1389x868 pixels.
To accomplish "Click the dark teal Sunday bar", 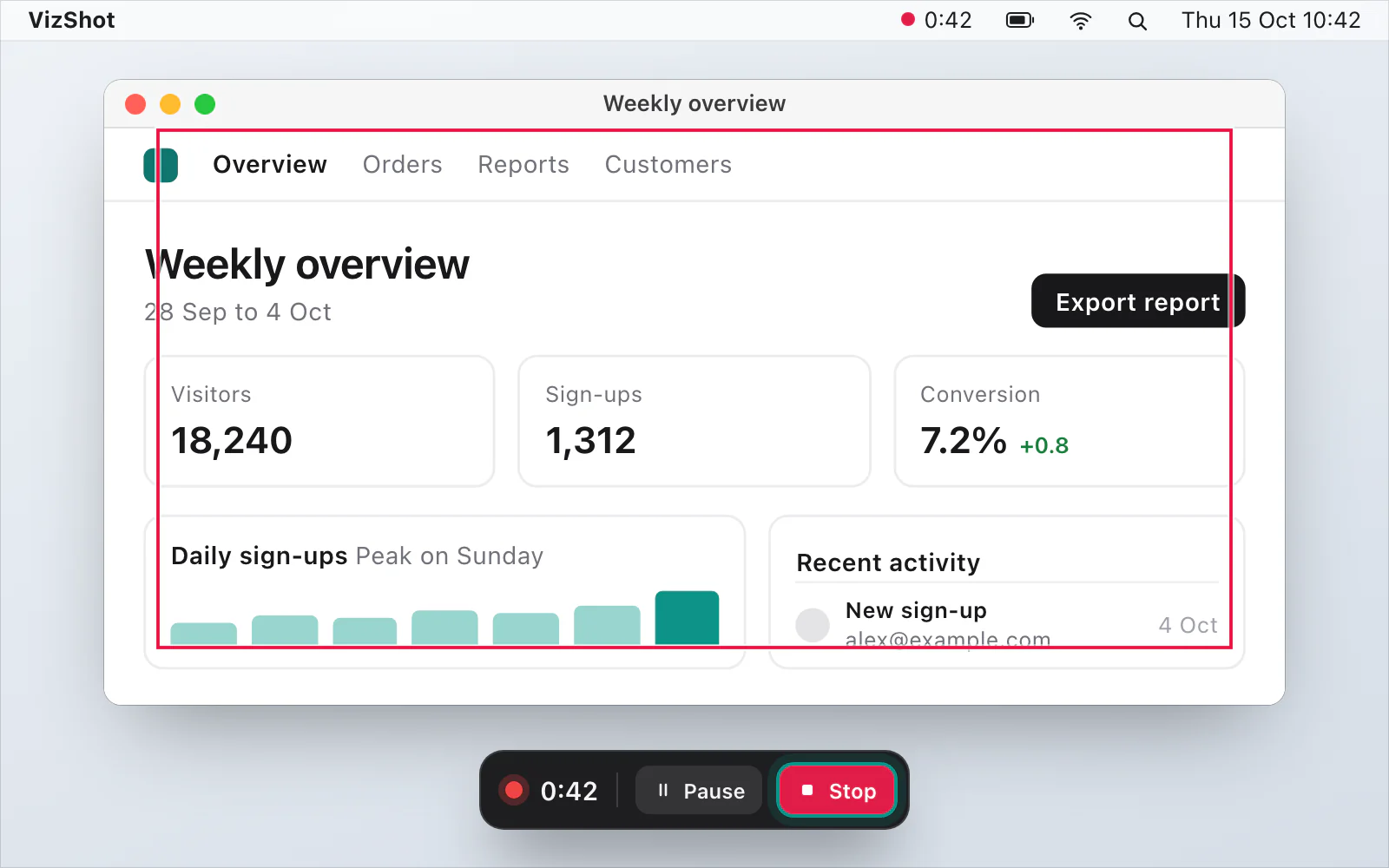I will (687, 618).
